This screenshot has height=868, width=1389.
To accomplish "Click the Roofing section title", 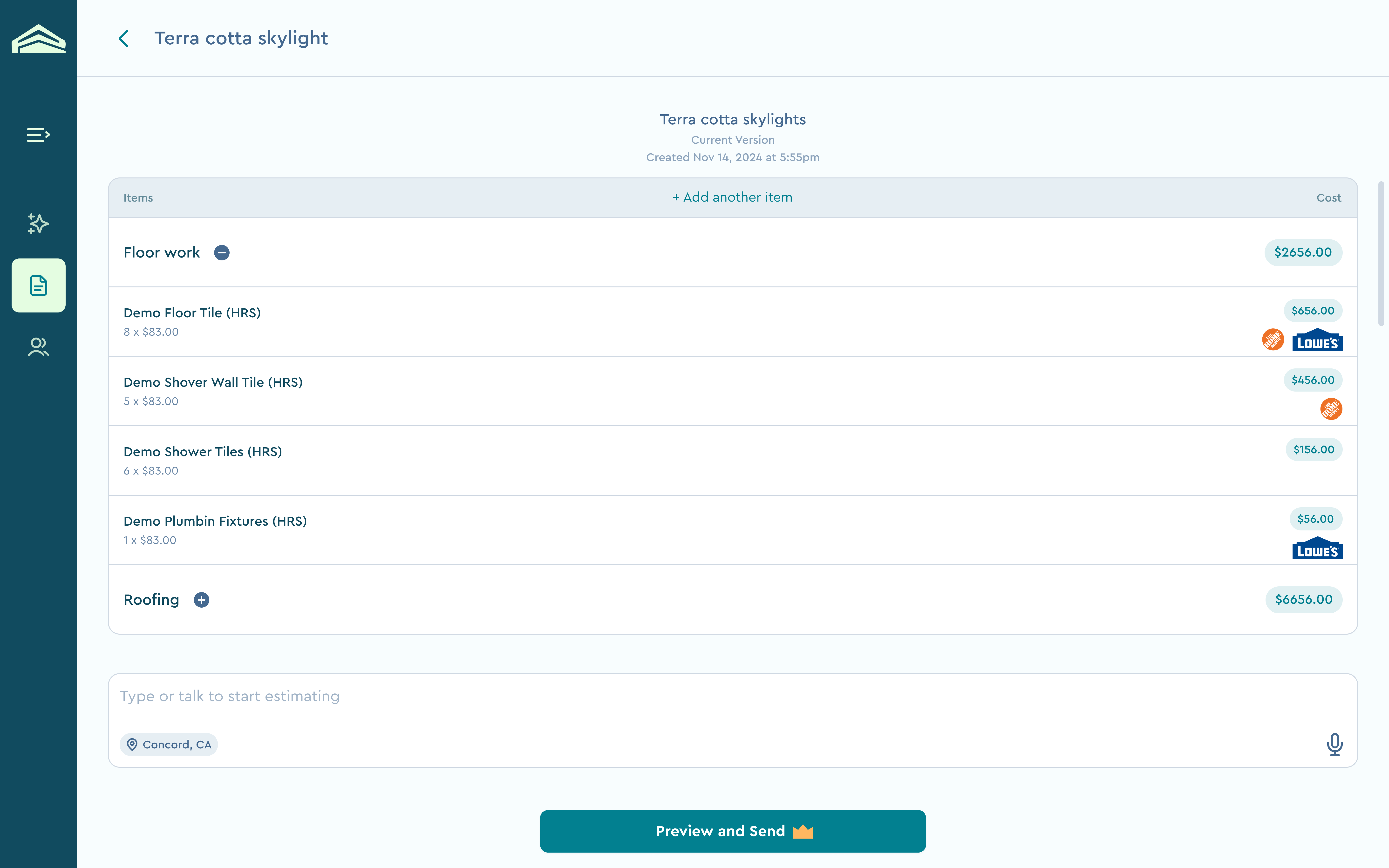I will (x=151, y=600).
